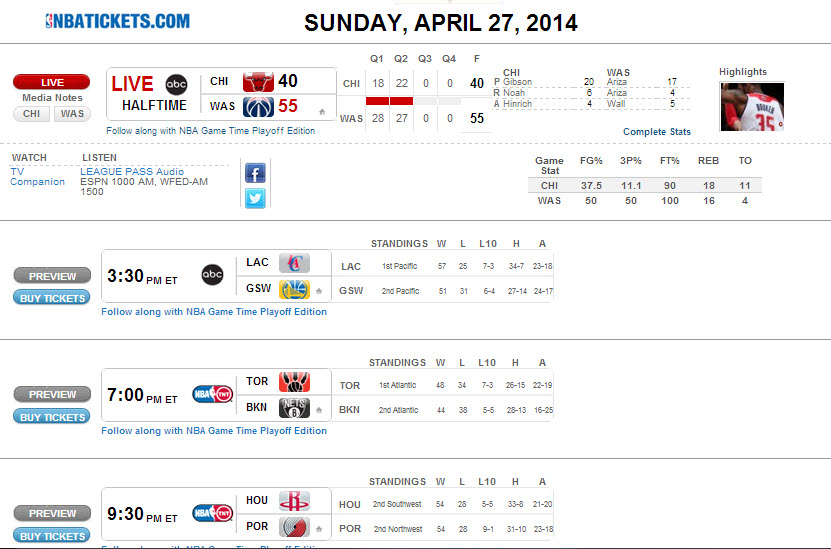Image resolution: width=831 pixels, height=549 pixels.
Task: Click the Brooklyn Nets logo
Action: tap(294, 408)
